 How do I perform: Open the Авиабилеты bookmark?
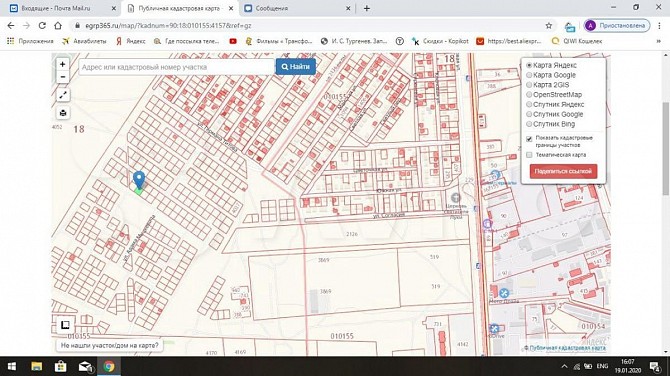click(84, 41)
